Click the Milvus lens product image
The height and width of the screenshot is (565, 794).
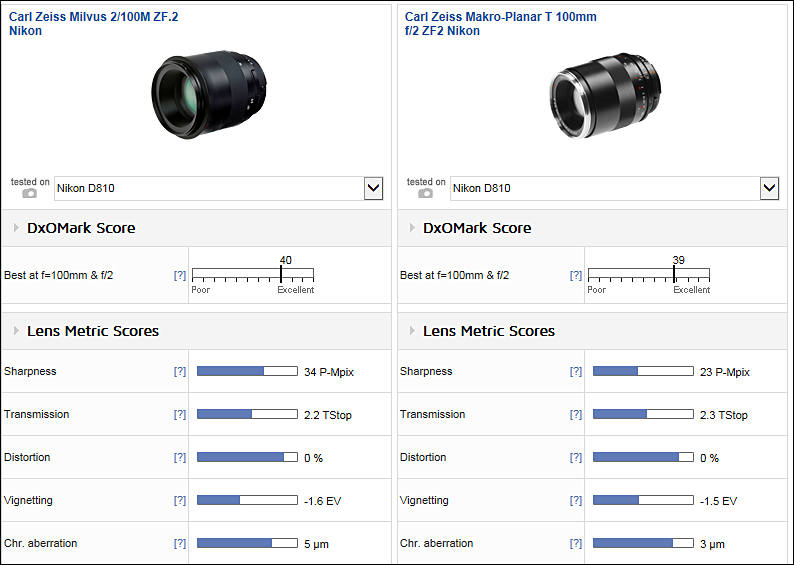[209, 94]
